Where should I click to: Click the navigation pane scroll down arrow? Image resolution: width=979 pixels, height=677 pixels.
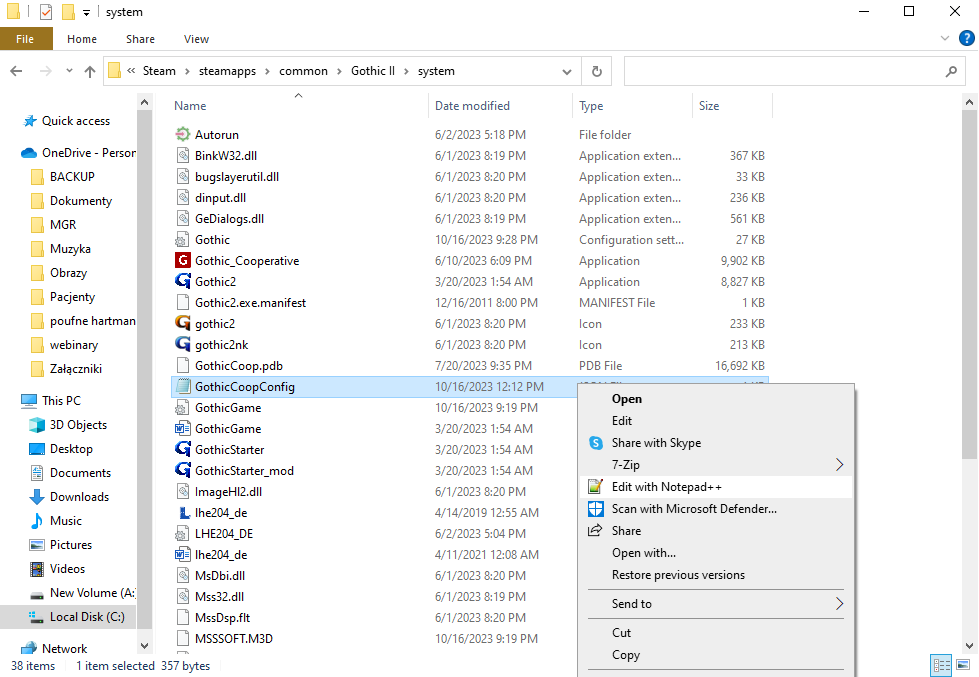tap(144, 646)
